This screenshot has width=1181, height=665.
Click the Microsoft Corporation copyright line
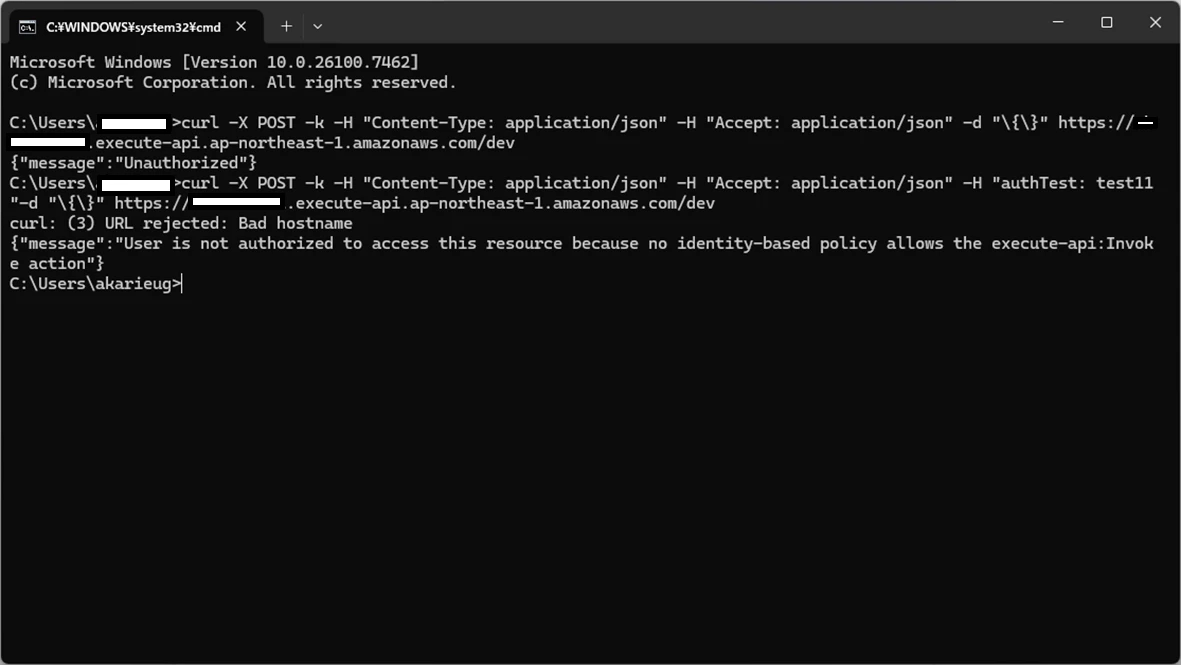tap(233, 83)
